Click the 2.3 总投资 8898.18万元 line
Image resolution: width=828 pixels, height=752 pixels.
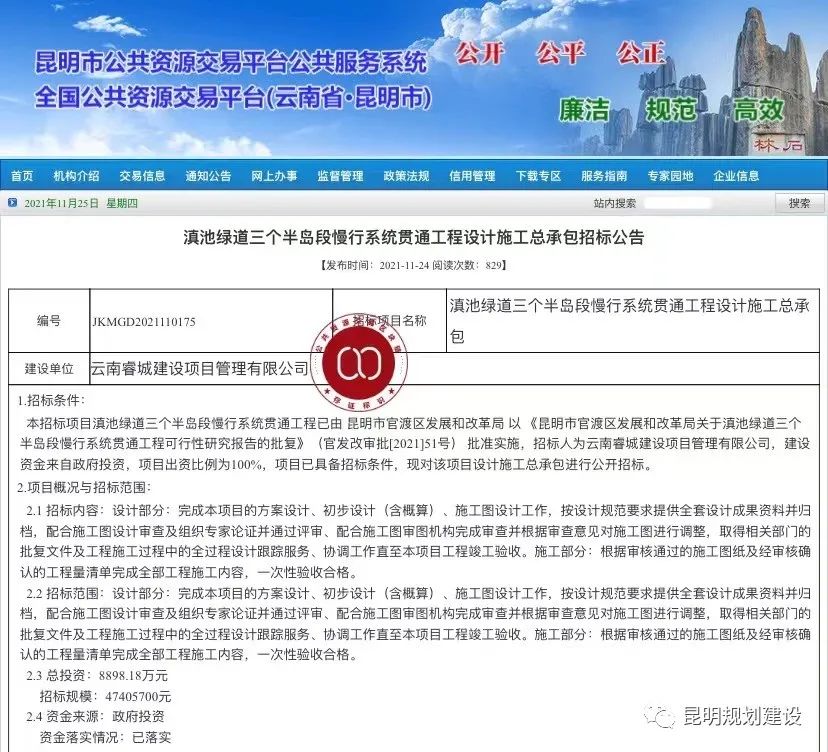click(x=97, y=675)
